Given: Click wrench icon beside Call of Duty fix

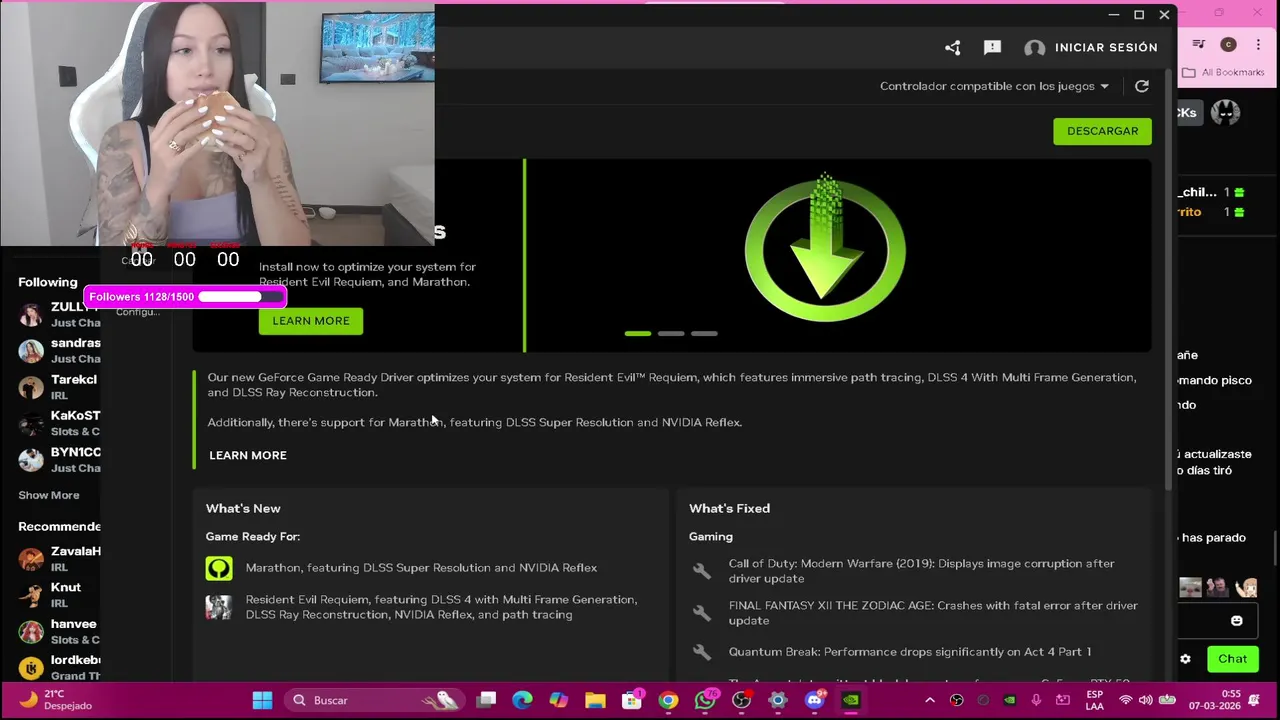Looking at the screenshot, I should click(x=702, y=571).
